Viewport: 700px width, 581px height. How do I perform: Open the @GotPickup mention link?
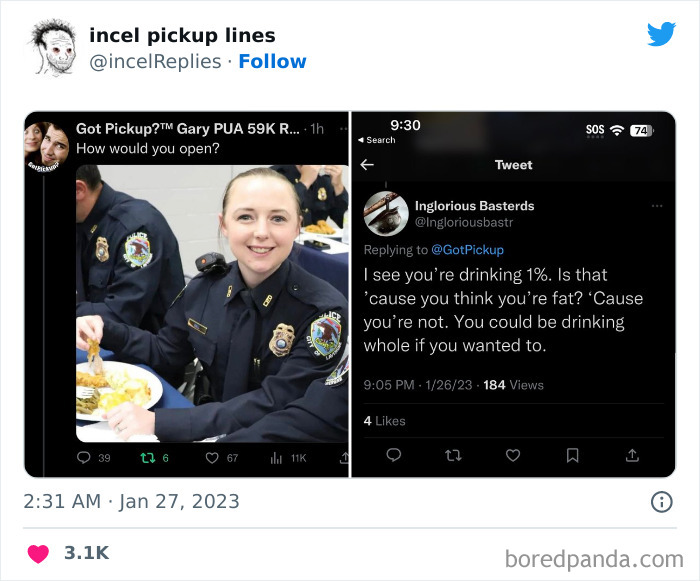coord(468,250)
